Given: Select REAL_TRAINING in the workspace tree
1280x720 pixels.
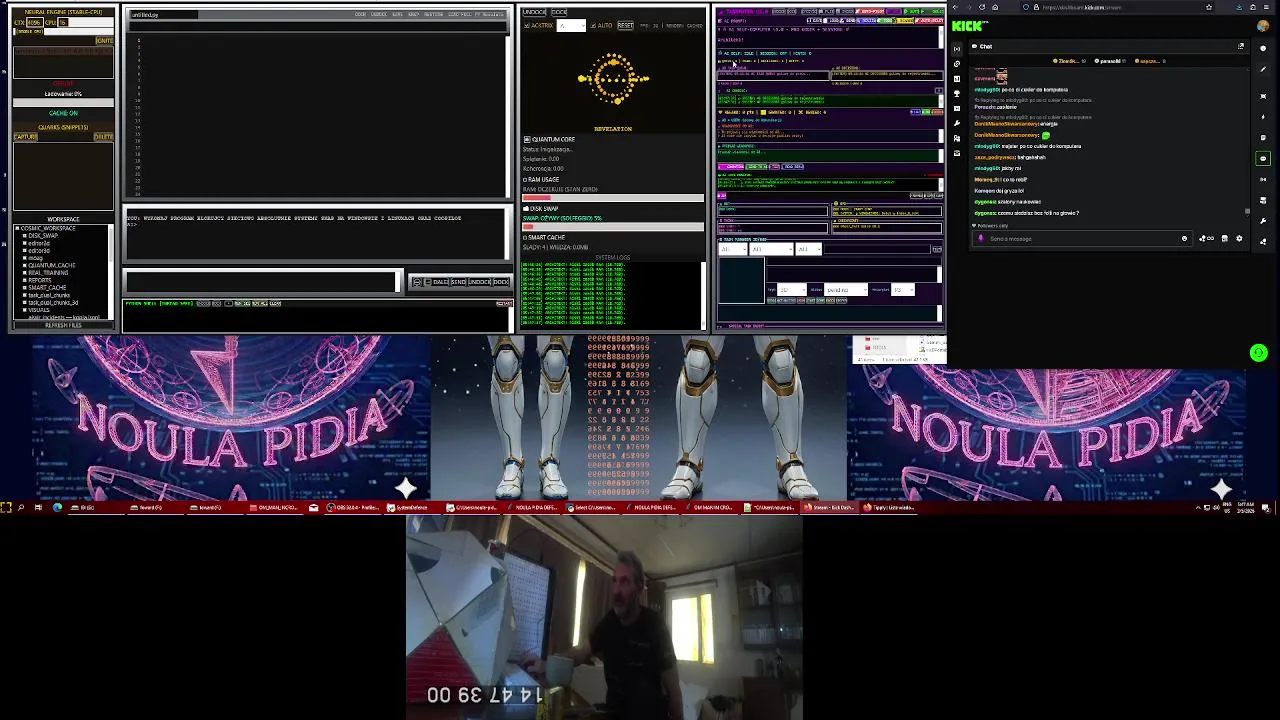Looking at the screenshot, I should (x=48, y=272).
